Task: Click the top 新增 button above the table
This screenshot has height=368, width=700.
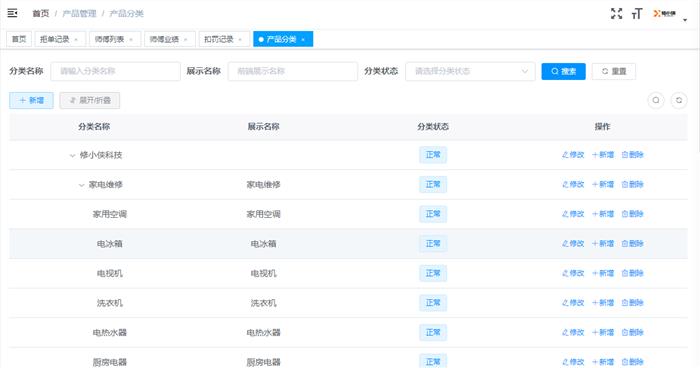Action: (x=31, y=100)
